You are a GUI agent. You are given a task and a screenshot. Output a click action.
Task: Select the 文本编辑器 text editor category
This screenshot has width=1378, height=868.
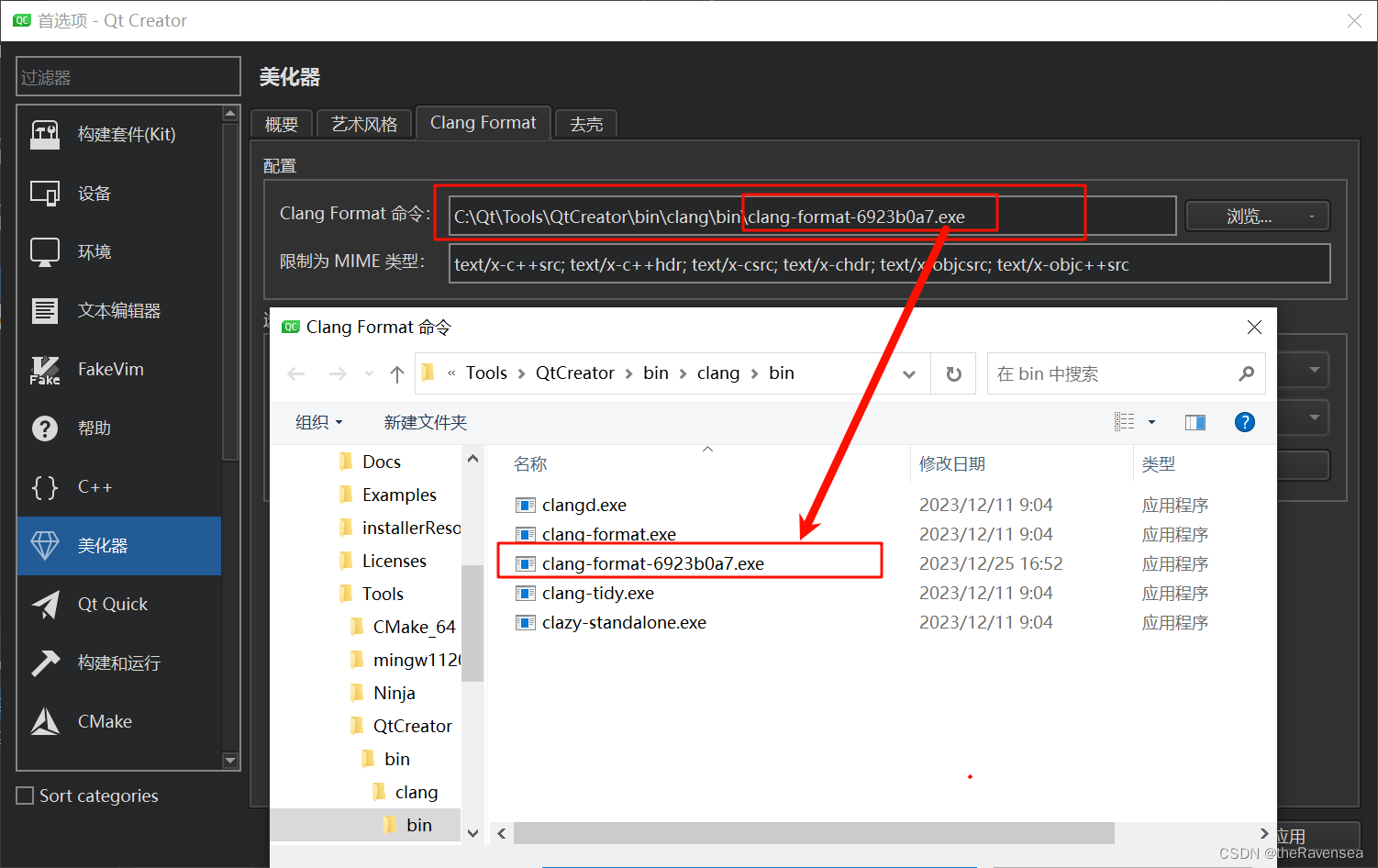click(x=119, y=311)
